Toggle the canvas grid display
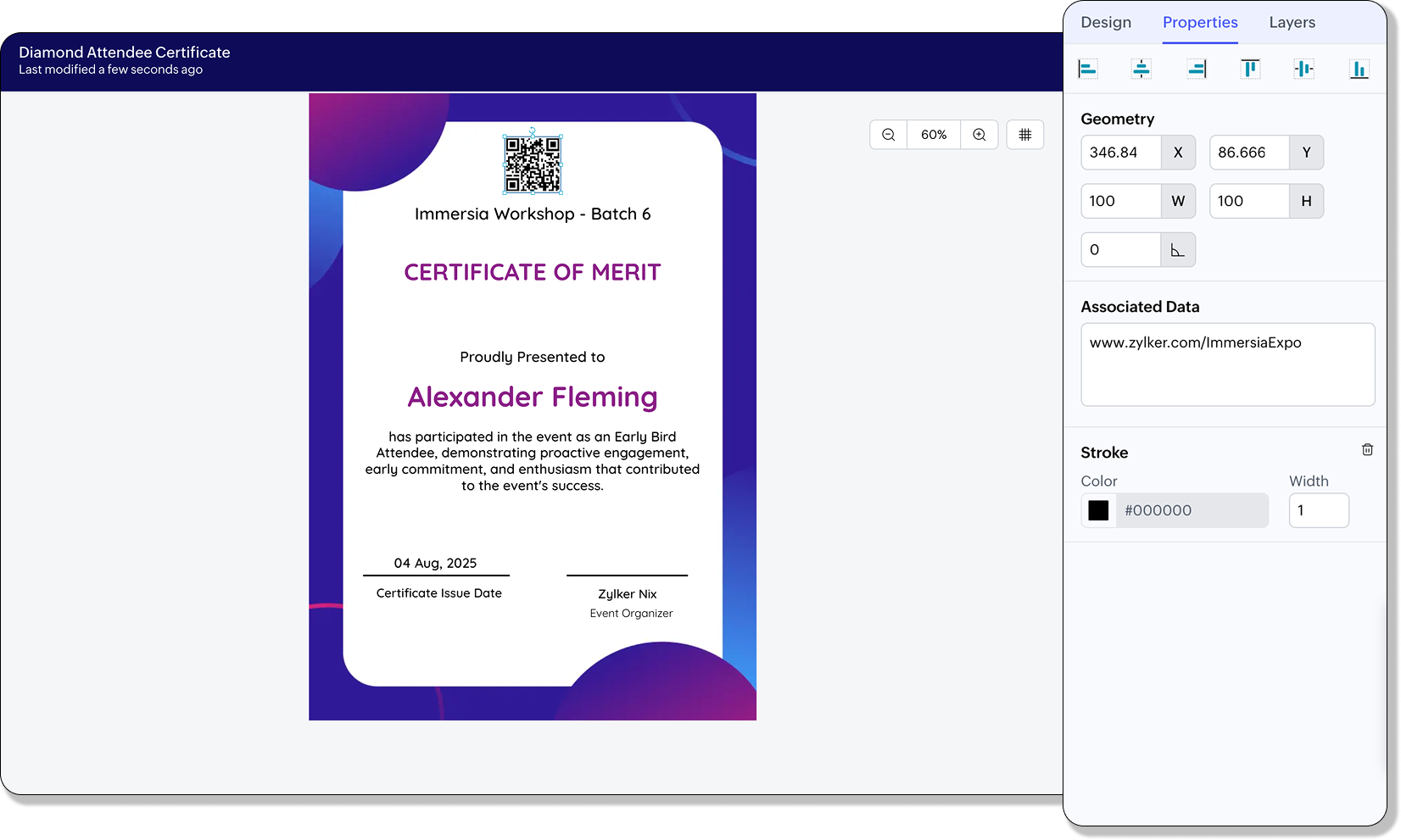 point(1024,135)
